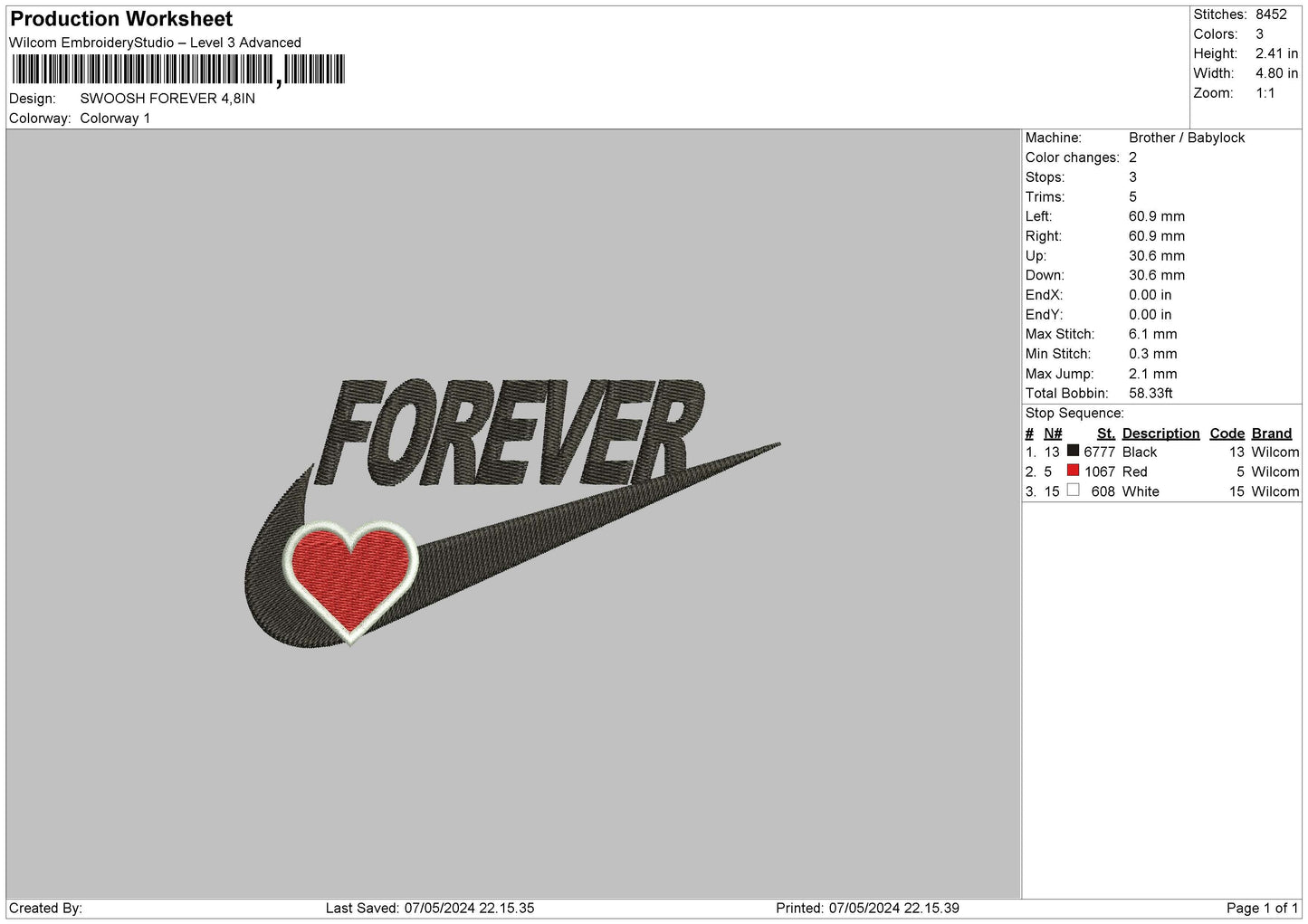1308x924 pixels.
Task: Click the 'Stop Sequence:' heading
Action: 1074,414
